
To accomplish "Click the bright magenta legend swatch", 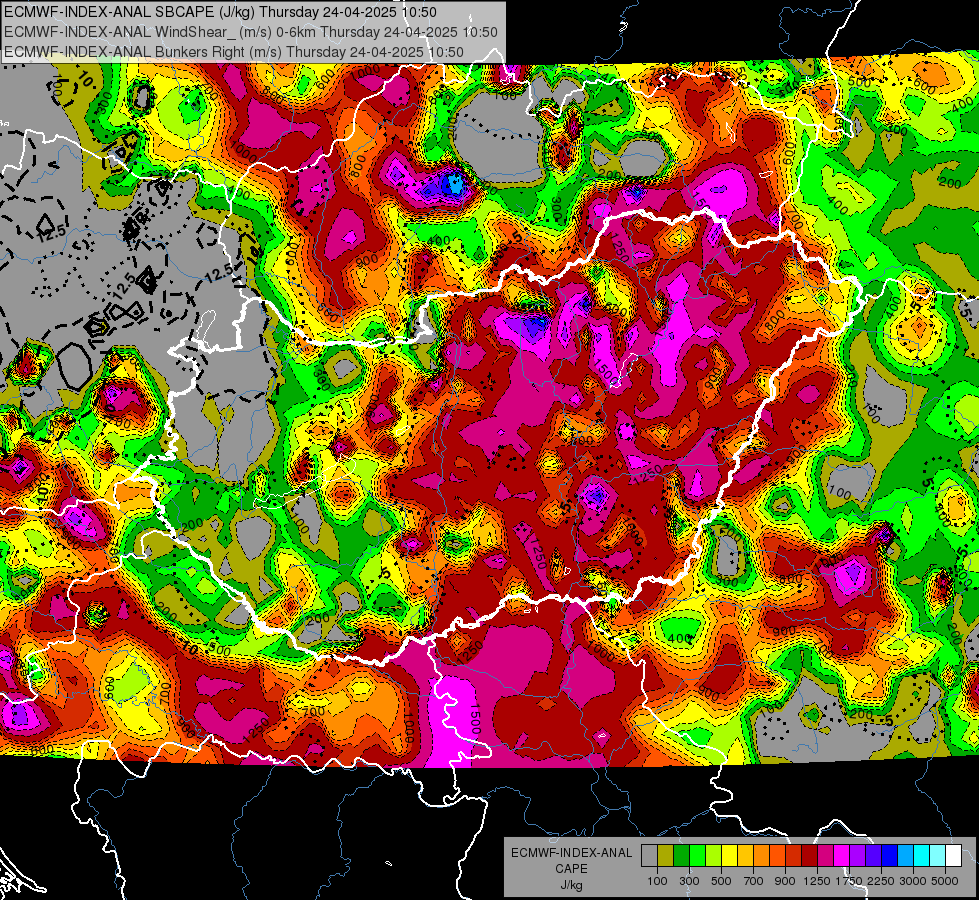I will coord(842,856).
